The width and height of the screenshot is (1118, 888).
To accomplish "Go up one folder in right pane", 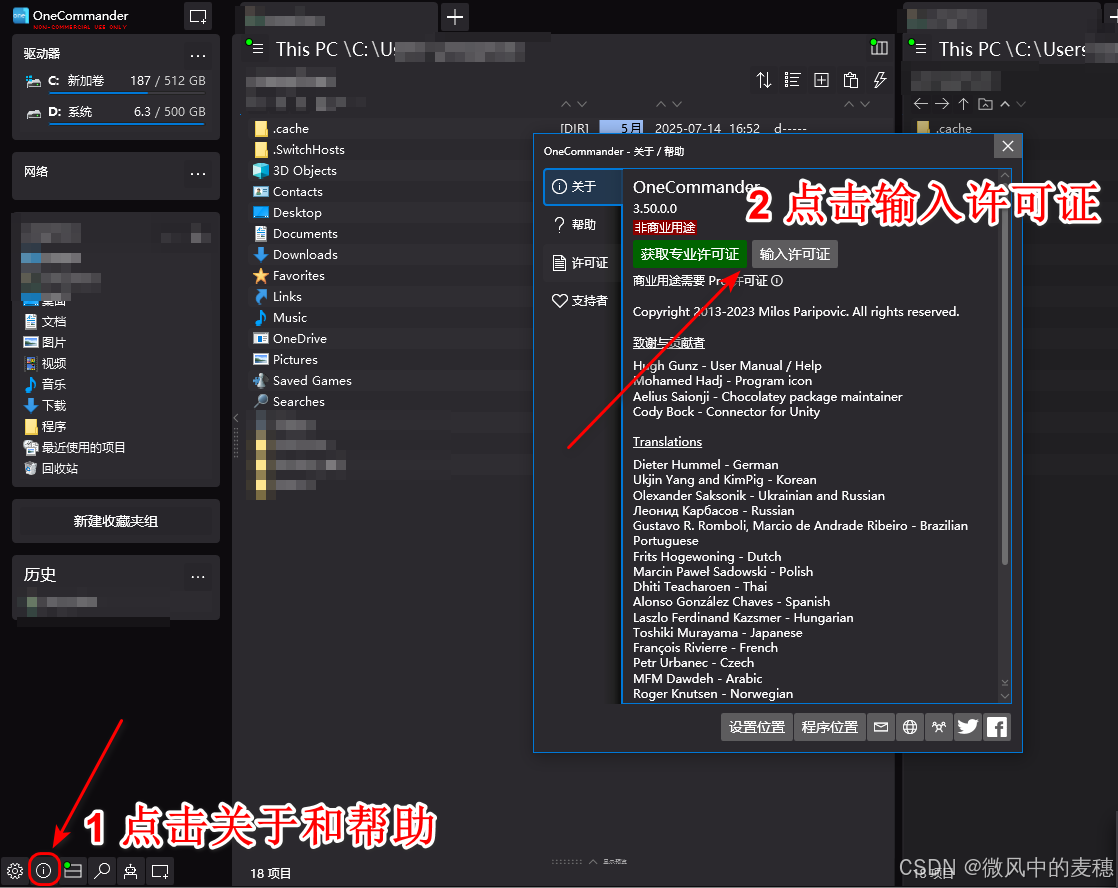I will [x=963, y=104].
